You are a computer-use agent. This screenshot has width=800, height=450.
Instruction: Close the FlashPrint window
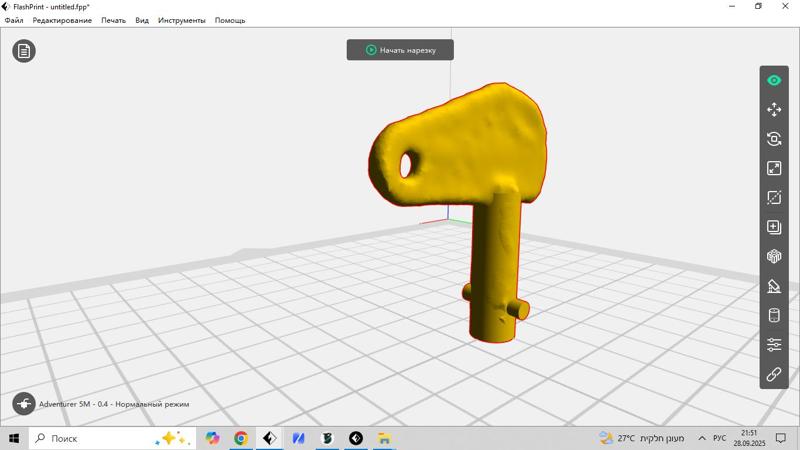[x=785, y=6]
